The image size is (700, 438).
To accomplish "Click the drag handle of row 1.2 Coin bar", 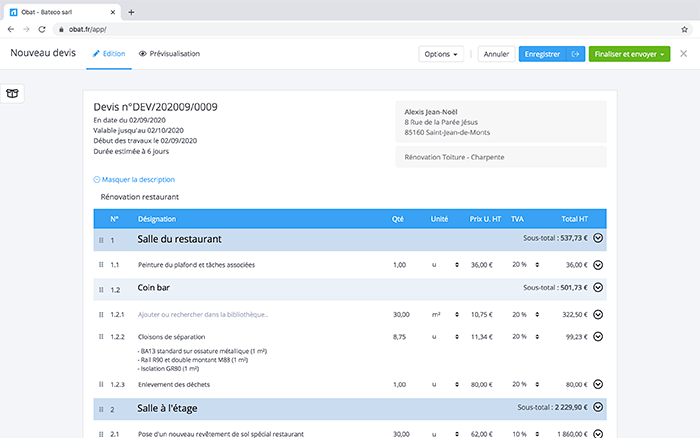I will [x=101, y=290].
